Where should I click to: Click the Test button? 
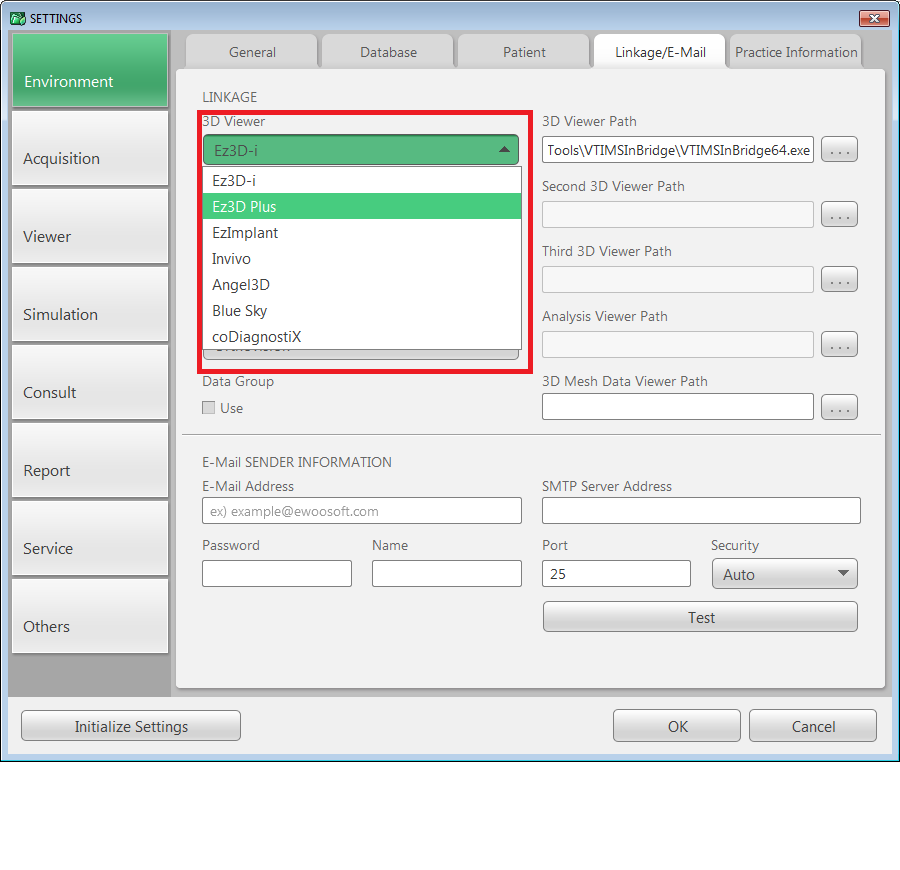(x=700, y=617)
